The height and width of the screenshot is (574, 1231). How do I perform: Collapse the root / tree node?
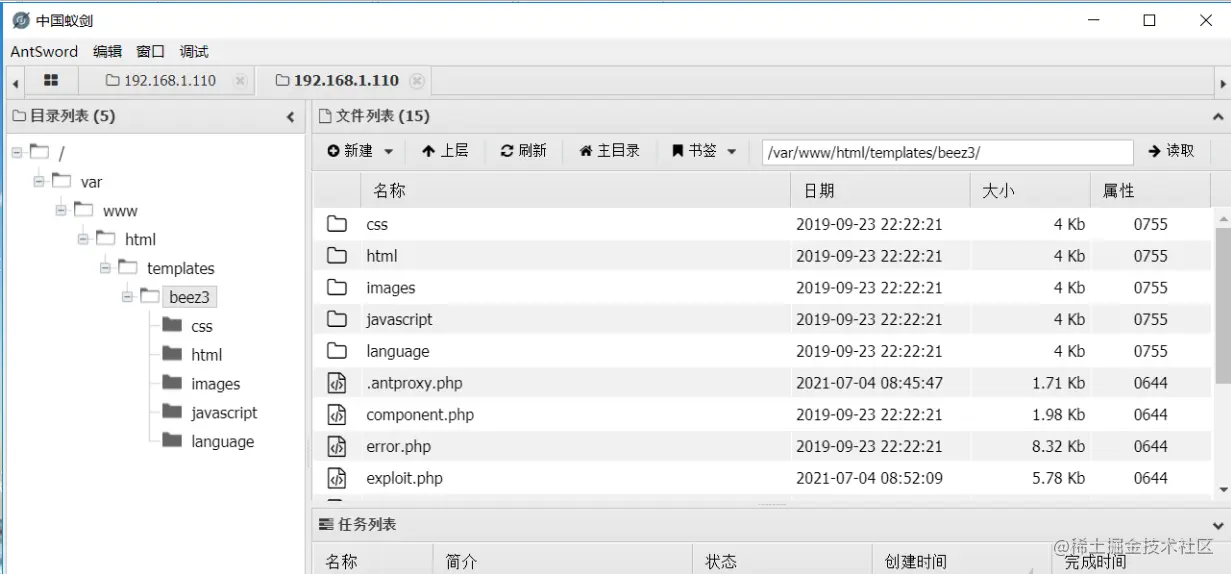[x=17, y=153]
